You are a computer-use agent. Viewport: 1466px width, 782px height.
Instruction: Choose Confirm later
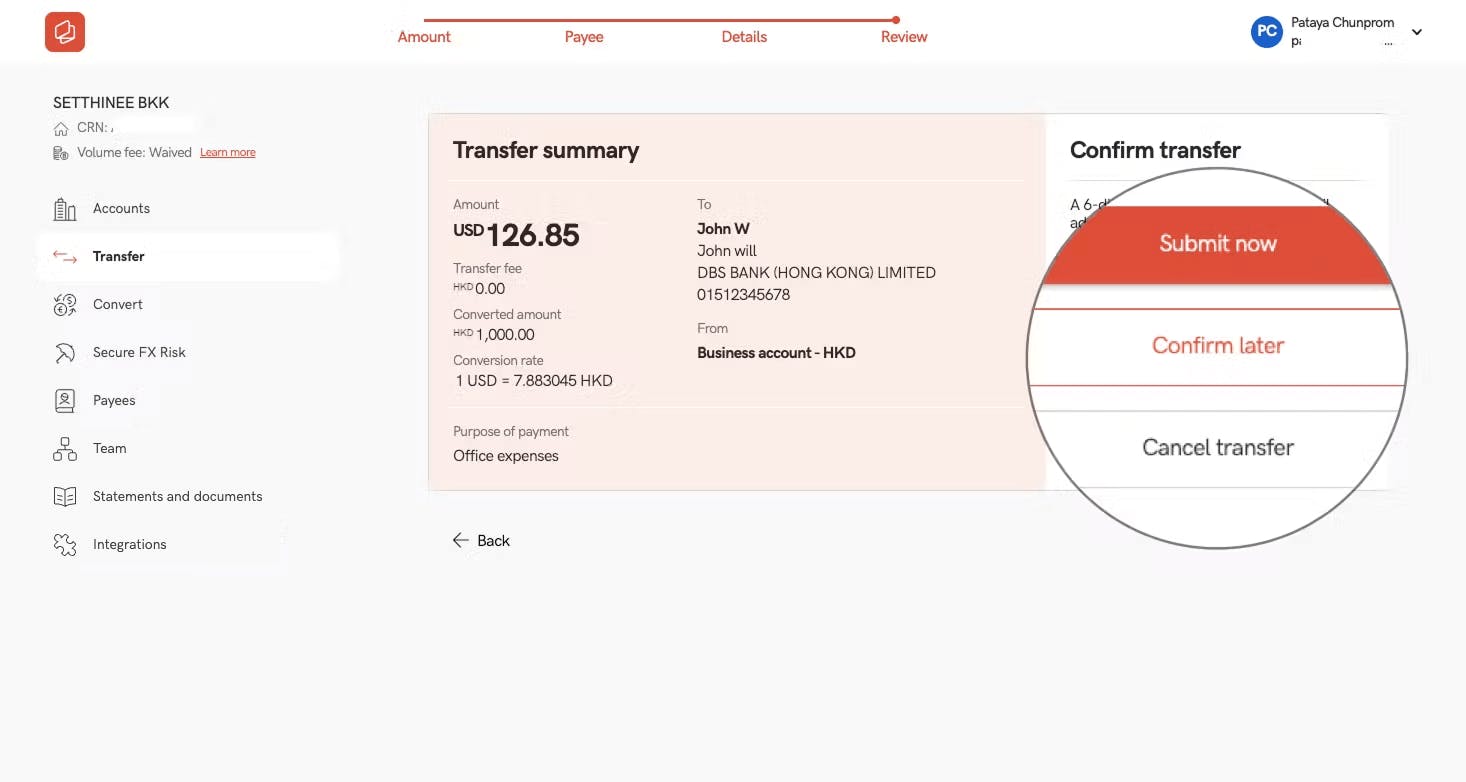(x=1217, y=346)
